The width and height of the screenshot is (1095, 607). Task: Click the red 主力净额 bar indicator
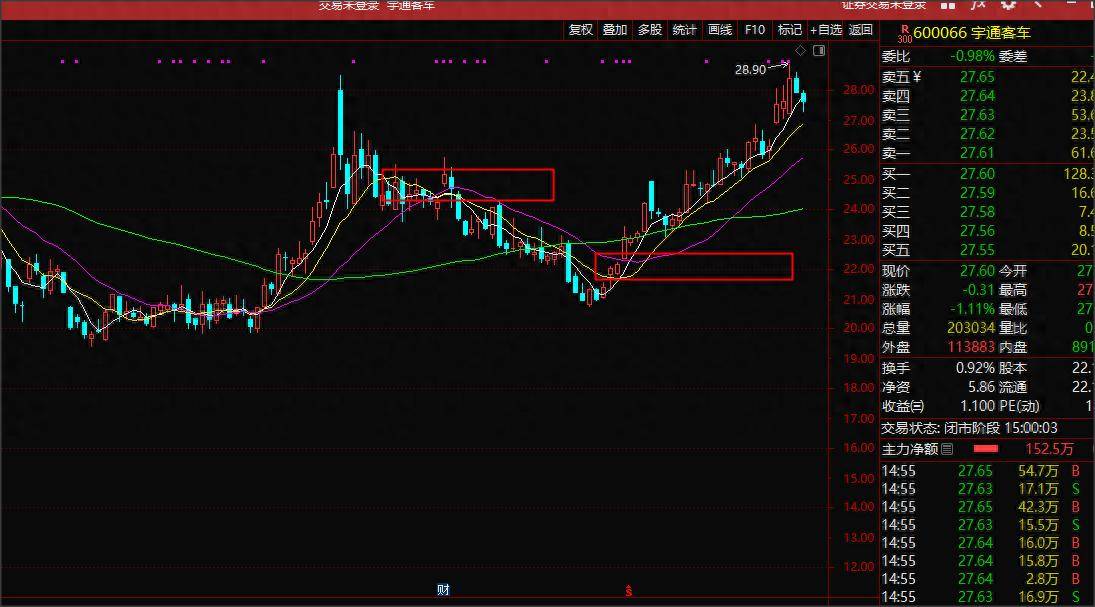(x=985, y=449)
